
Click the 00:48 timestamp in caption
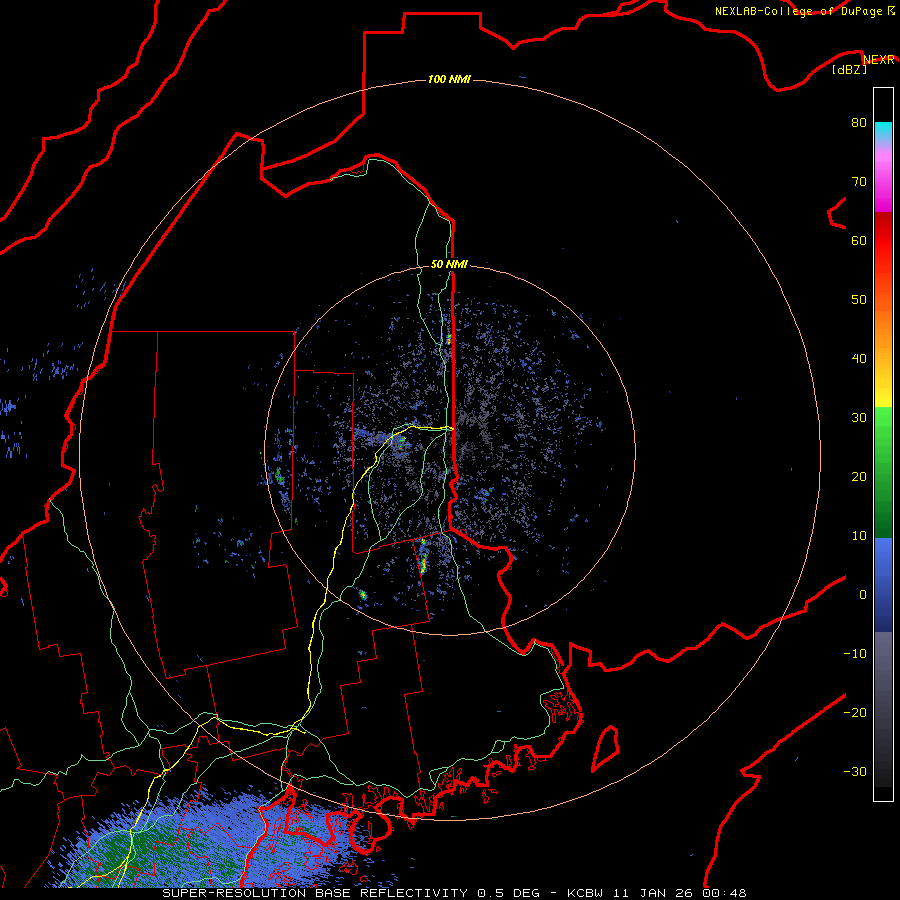[724, 893]
